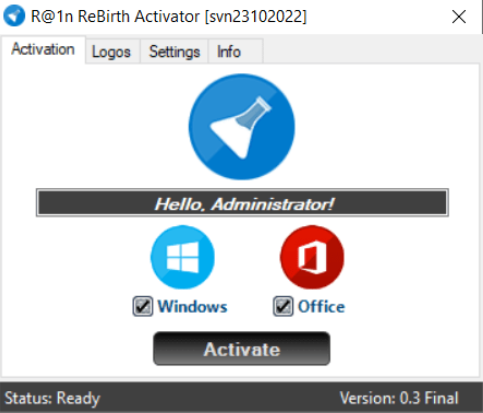Click the Windows checkbox label text
The height and width of the screenshot is (413, 483).
pyautogui.click(x=192, y=306)
